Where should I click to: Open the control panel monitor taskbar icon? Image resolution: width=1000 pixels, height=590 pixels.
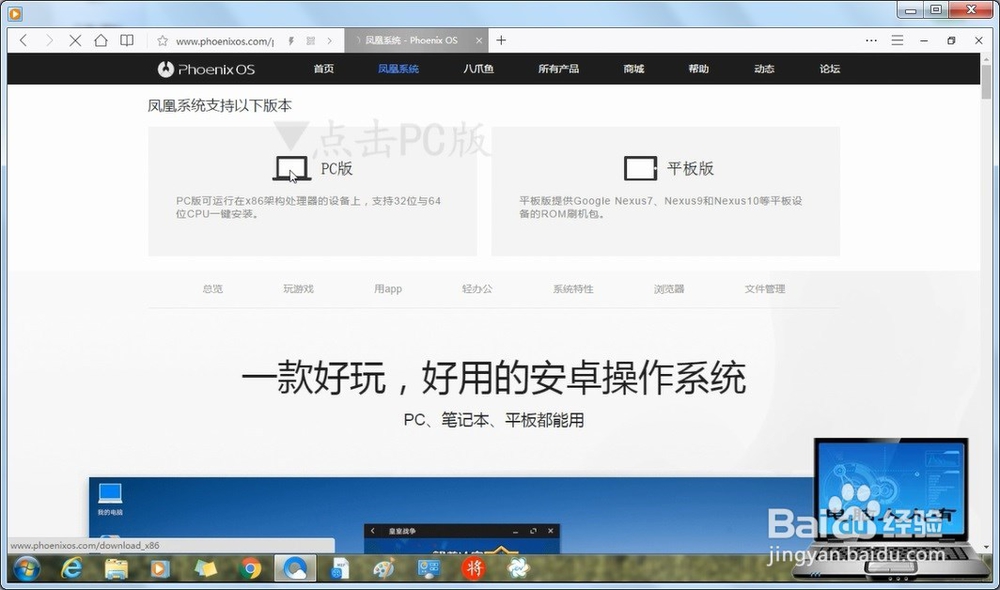tap(429, 568)
